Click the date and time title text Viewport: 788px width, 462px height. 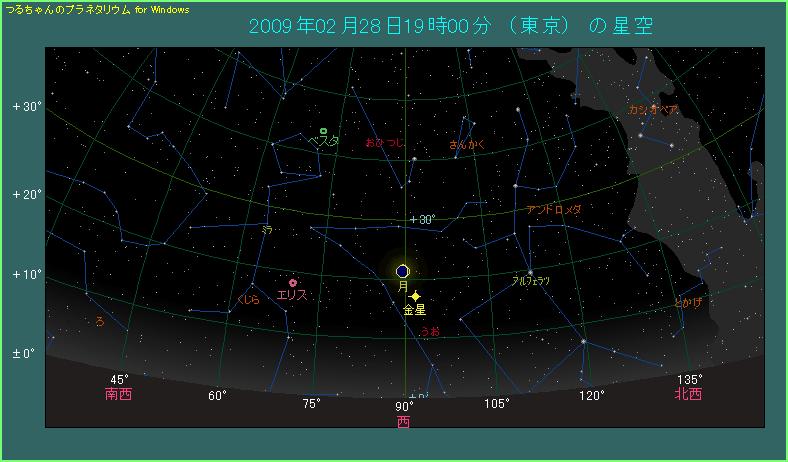[450, 26]
